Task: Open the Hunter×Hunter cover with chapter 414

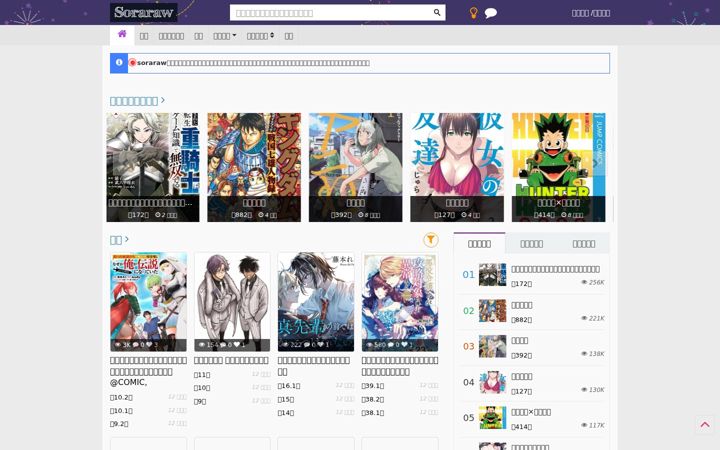Action: [558, 167]
